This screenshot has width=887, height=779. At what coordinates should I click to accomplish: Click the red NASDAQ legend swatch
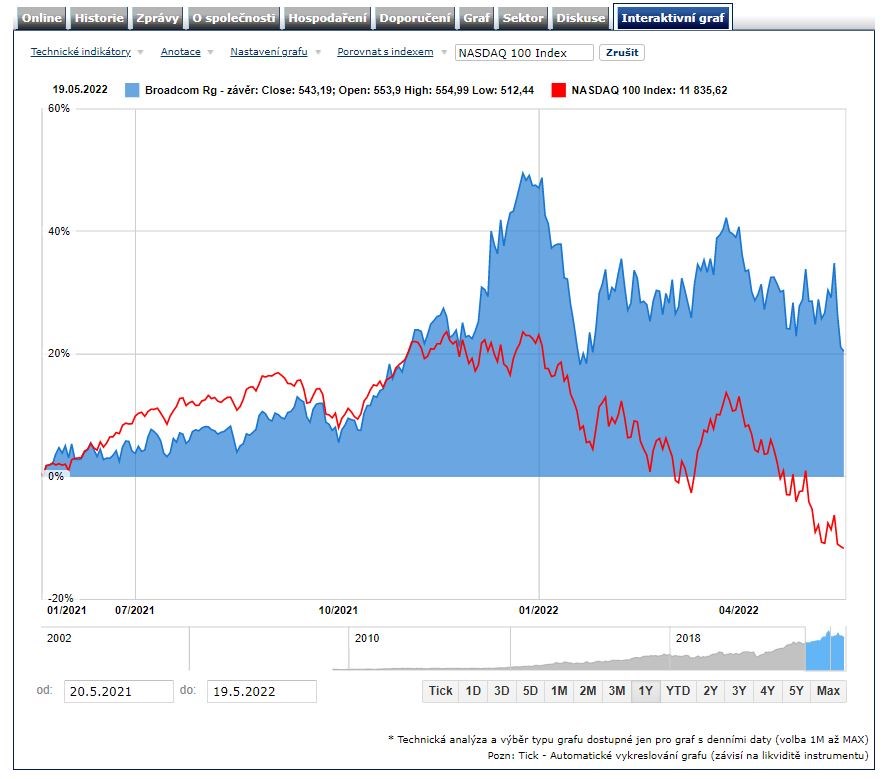(558, 90)
